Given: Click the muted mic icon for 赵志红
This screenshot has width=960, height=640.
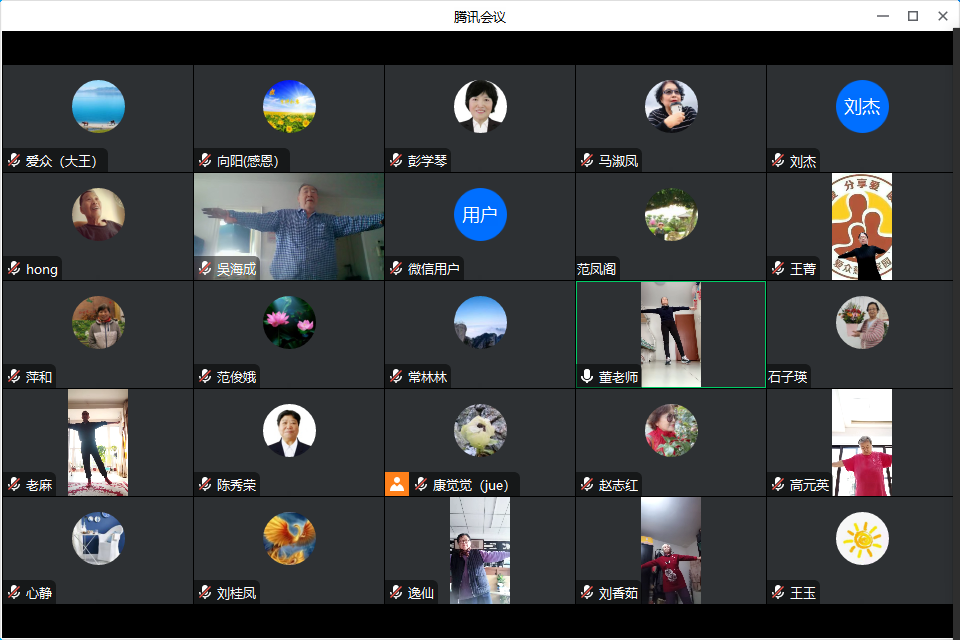Looking at the screenshot, I should [587, 485].
